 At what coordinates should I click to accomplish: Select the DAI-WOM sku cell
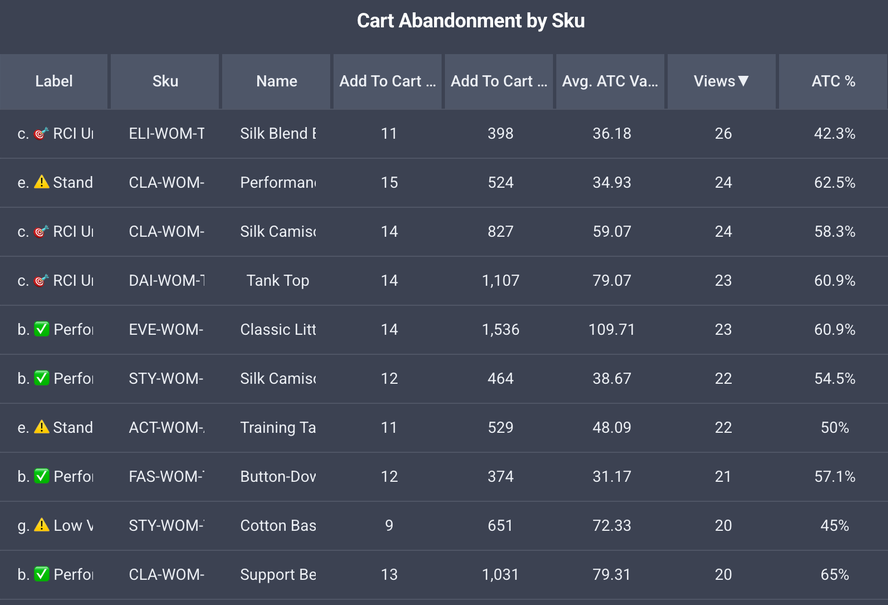click(x=166, y=281)
